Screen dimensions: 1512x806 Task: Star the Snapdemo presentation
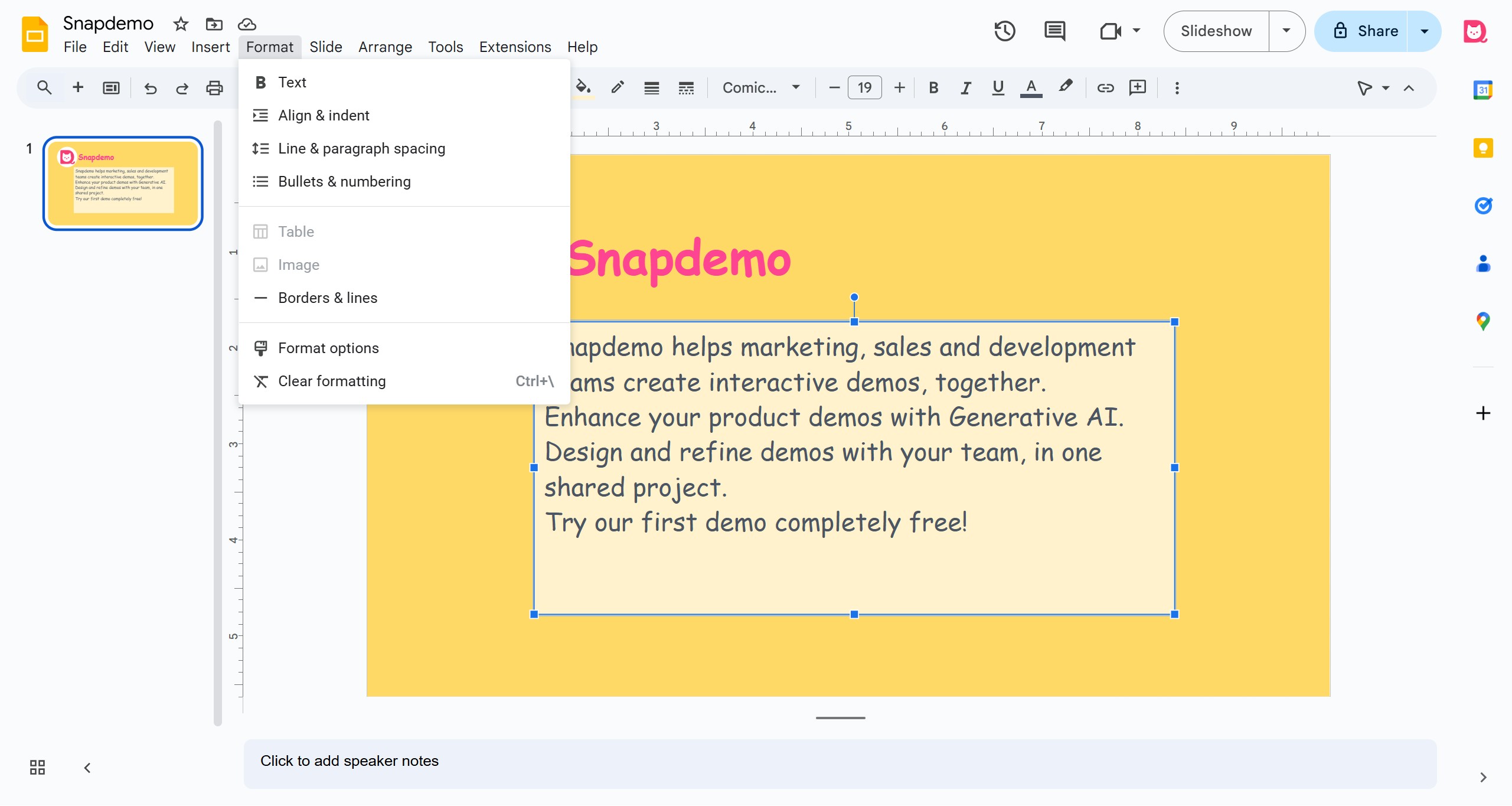pos(181,24)
